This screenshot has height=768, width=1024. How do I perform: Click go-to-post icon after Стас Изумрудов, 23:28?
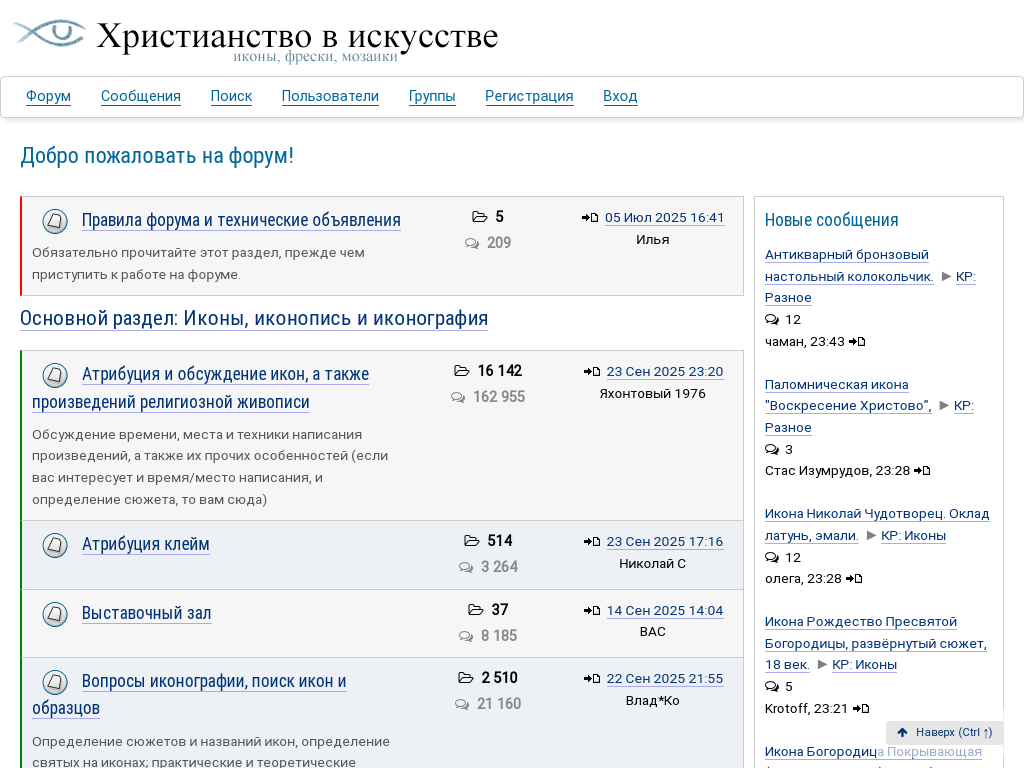(x=922, y=470)
